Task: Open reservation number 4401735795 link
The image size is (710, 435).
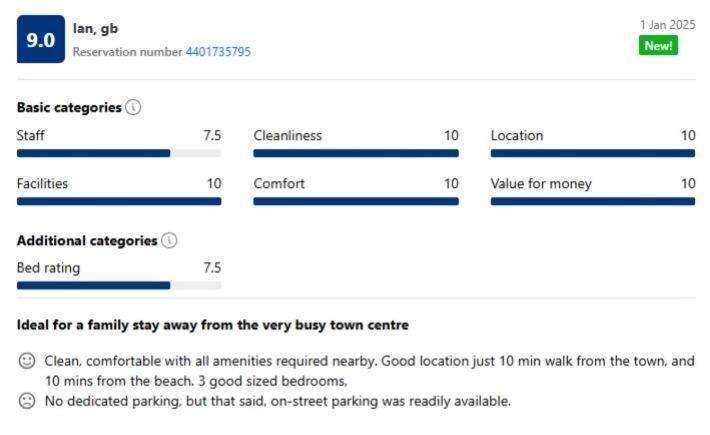Action: [218, 52]
